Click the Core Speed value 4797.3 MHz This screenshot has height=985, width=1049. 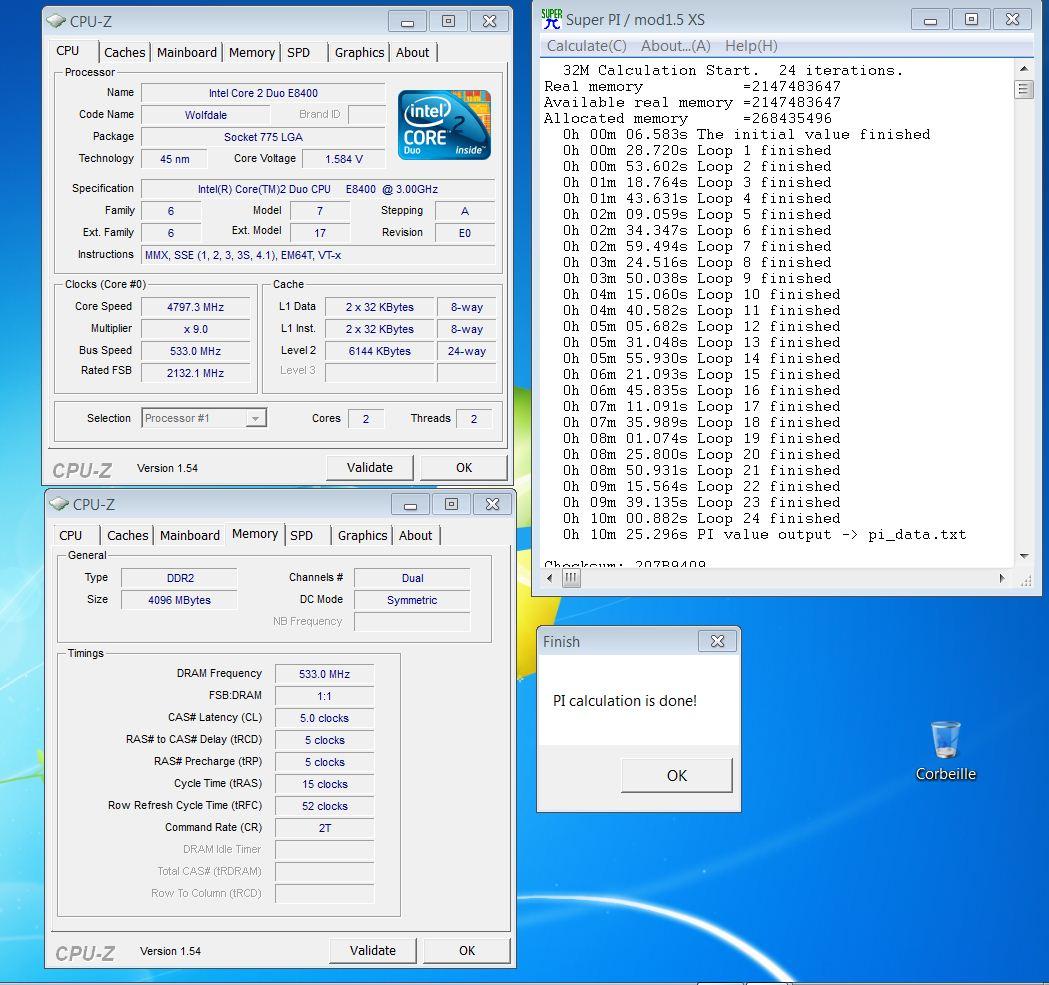click(x=195, y=307)
